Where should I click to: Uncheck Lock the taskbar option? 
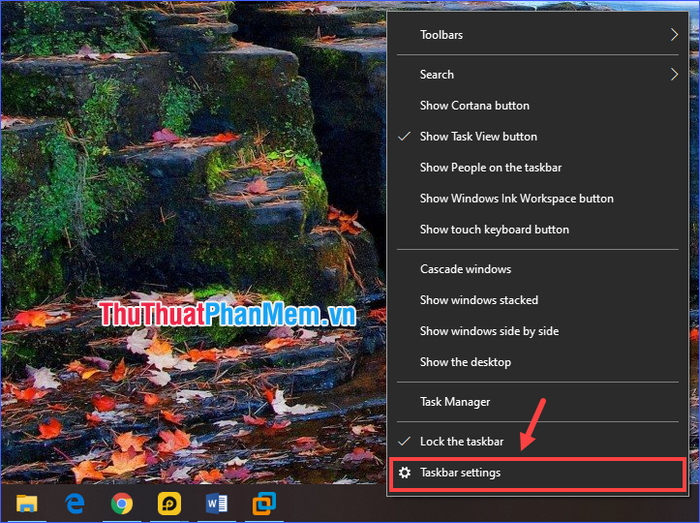(x=538, y=442)
